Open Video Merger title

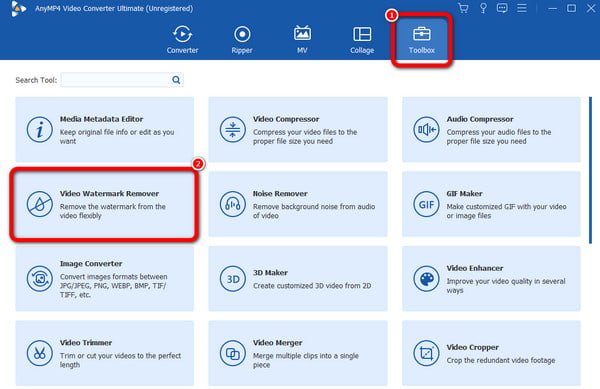pos(277,343)
